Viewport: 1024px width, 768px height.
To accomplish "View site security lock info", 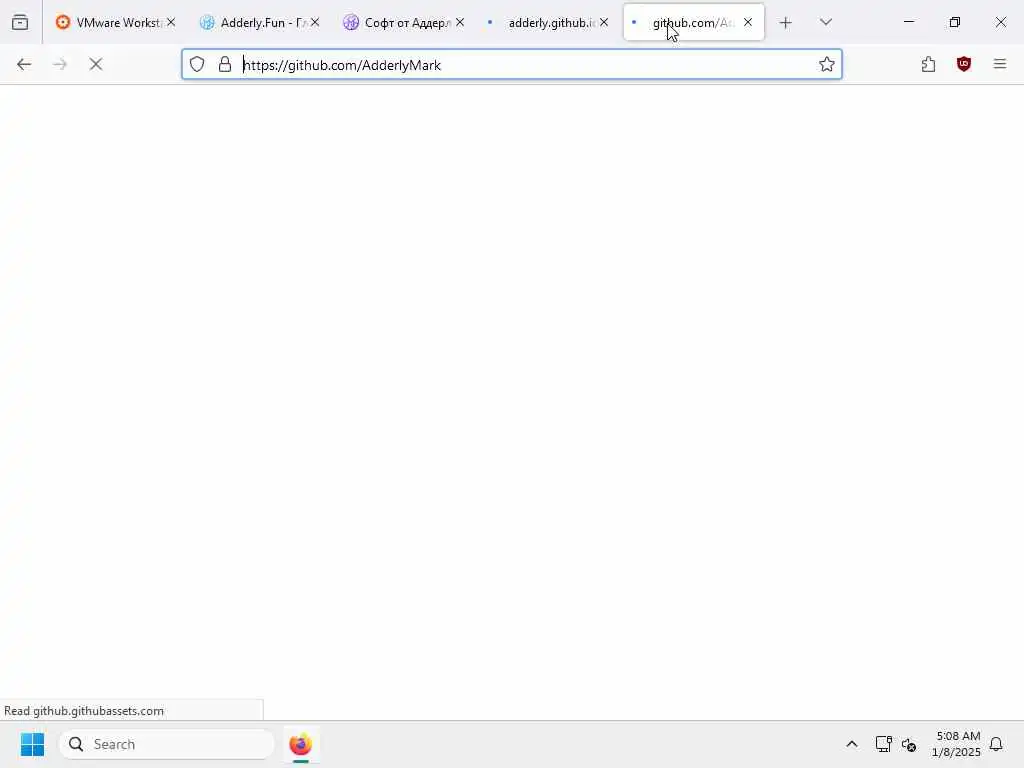I will point(225,64).
